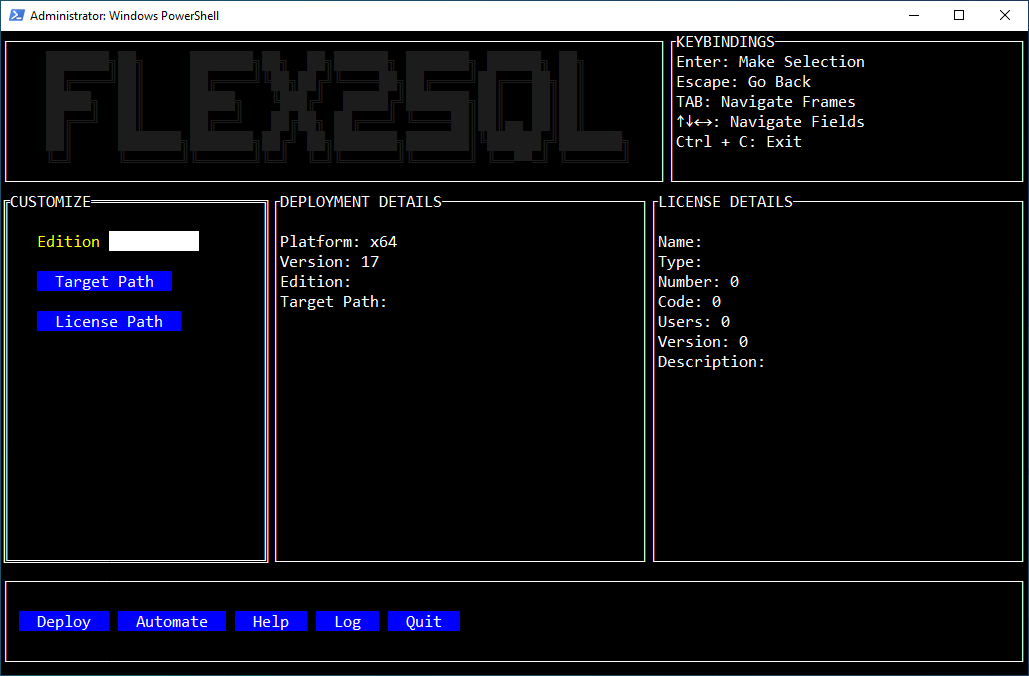Close the PowerShell window
This screenshot has width=1029, height=676.
tap(1005, 15)
